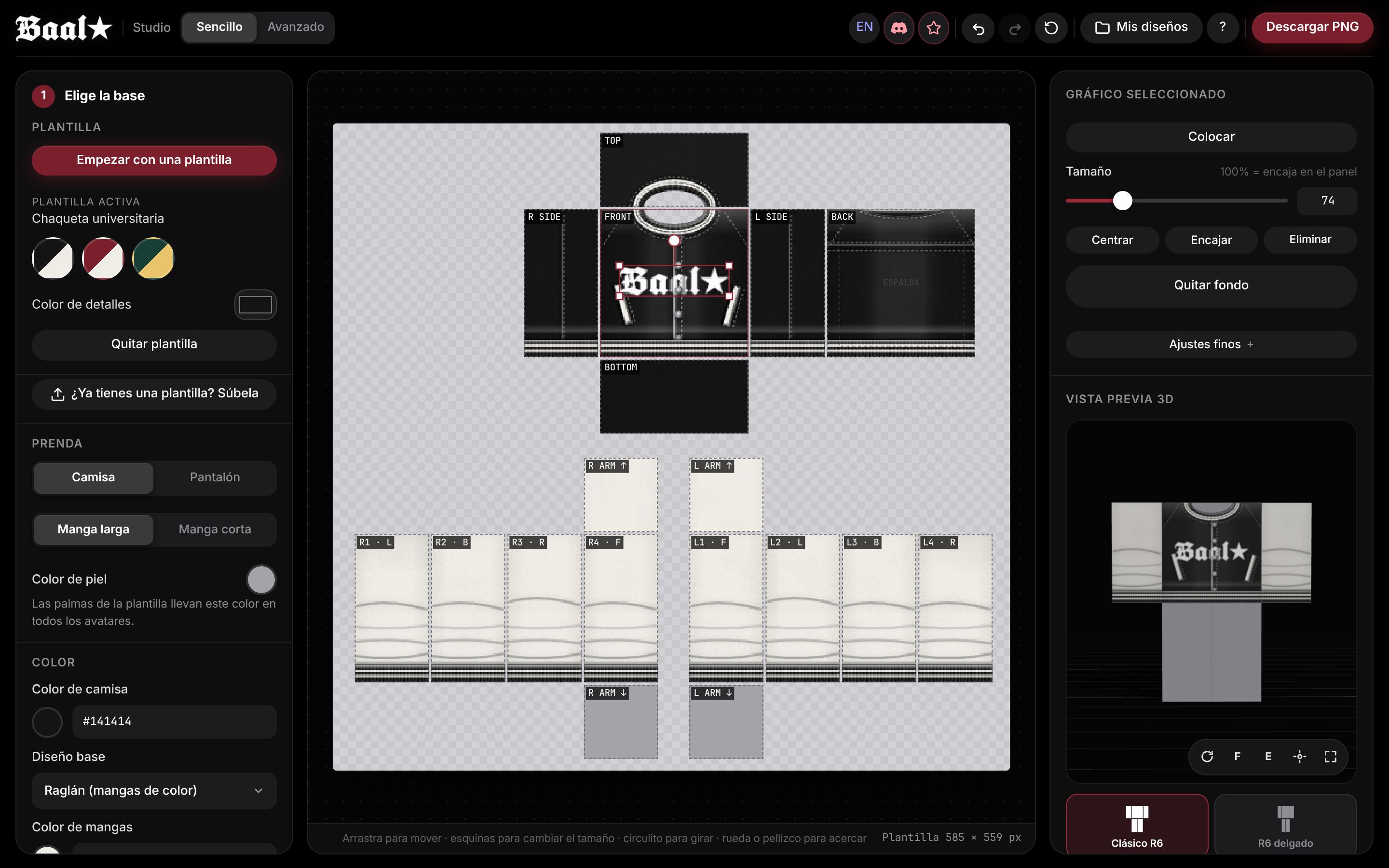This screenshot has height=868, width=1389.
Task: Choose Camisa garment type
Action: [x=94, y=477]
